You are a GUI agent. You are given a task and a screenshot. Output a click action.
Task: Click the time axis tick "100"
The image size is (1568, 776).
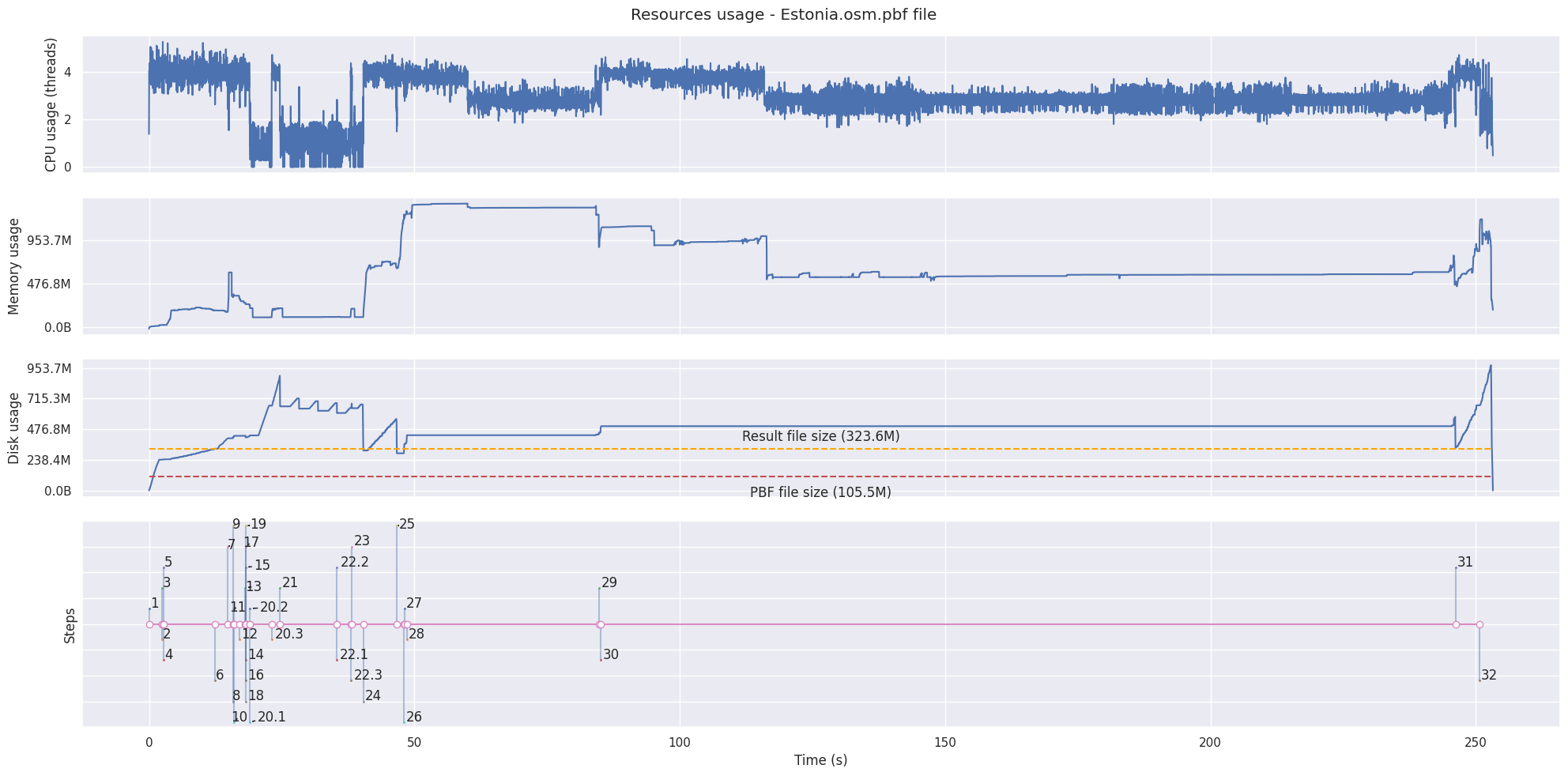(x=680, y=743)
